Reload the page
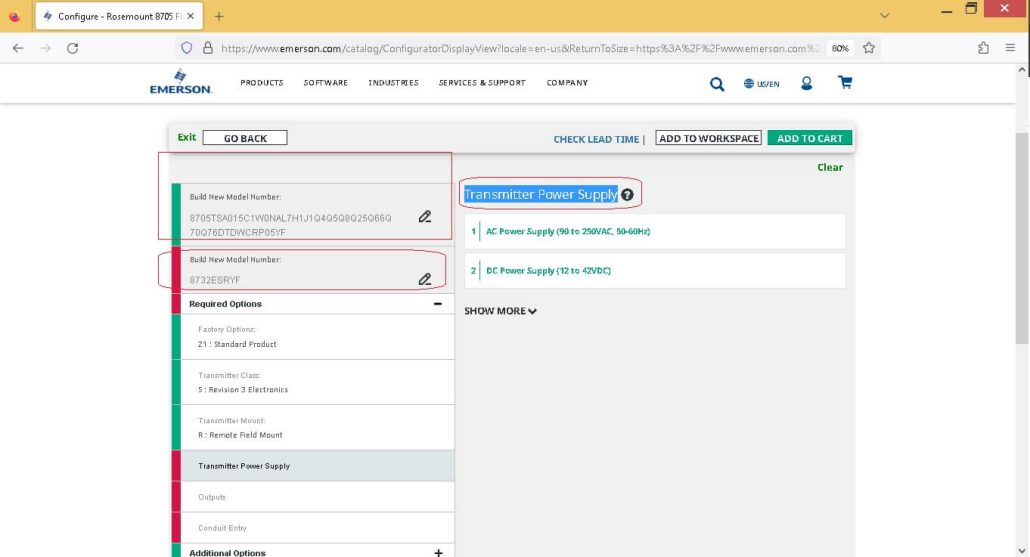1030x557 pixels. (73, 48)
